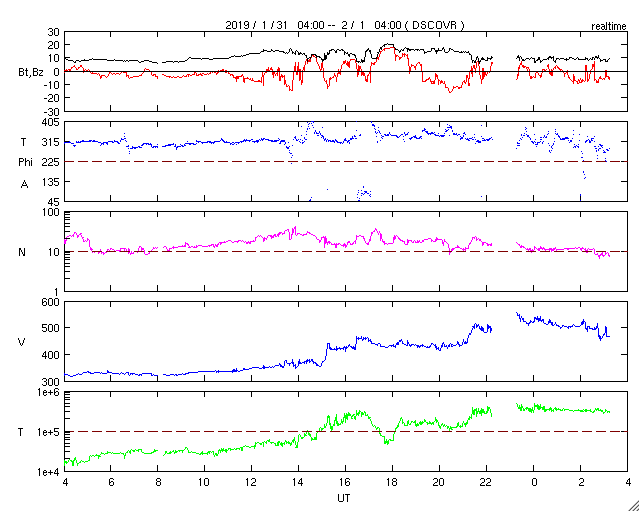Click the resize grip in bottom-right corner
This screenshot has width=640, height=512.
tap(634, 506)
